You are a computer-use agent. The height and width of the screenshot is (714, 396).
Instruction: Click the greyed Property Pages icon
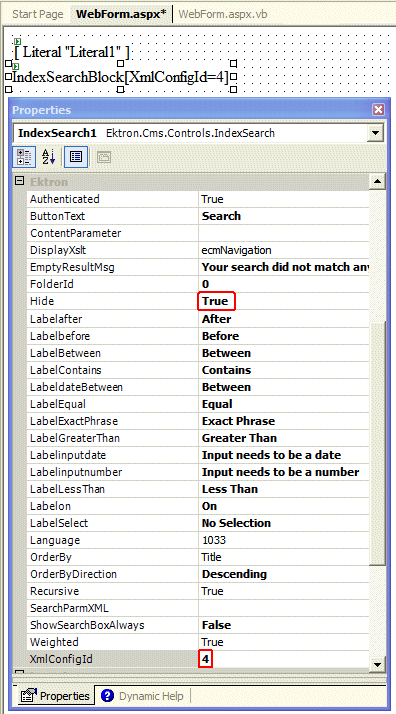104,157
